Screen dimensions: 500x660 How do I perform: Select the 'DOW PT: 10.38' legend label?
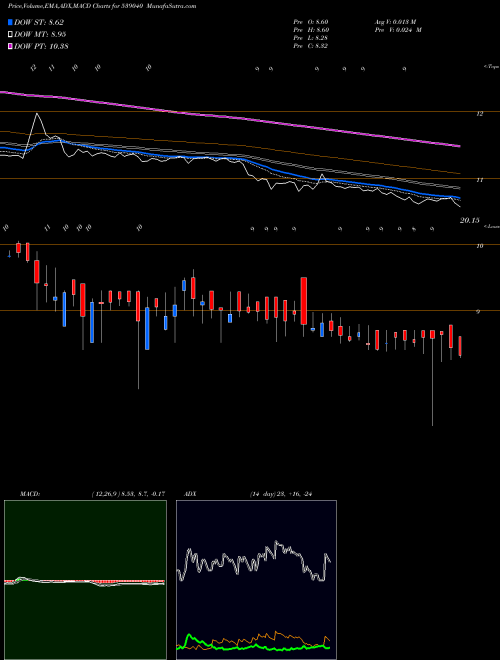tap(41, 46)
